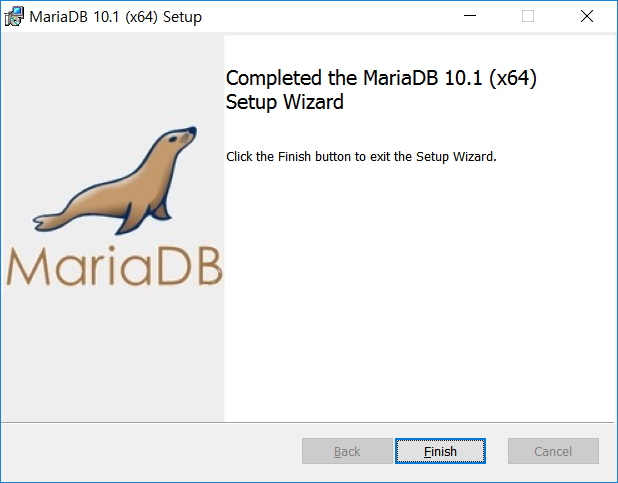Close the setup wizard with the X
Image resolution: width=618 pixels, height=483 pixels.
point(586,16)
